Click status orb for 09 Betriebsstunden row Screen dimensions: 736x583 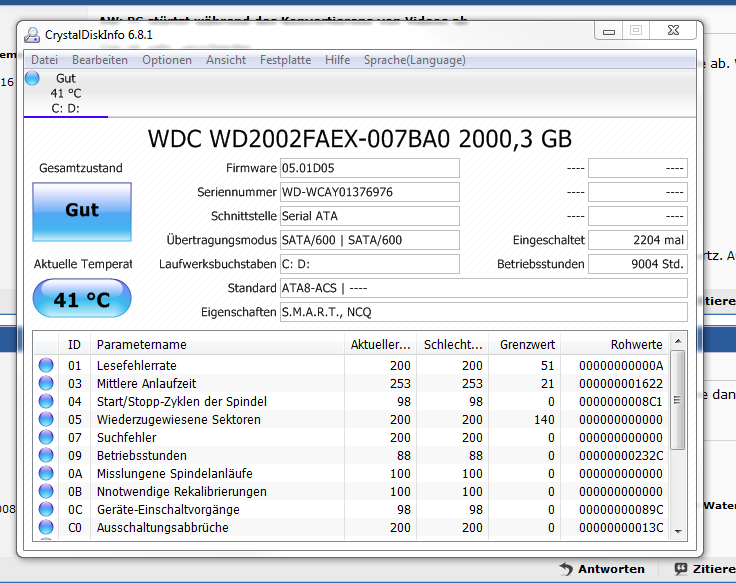click(x=46, y=455)
